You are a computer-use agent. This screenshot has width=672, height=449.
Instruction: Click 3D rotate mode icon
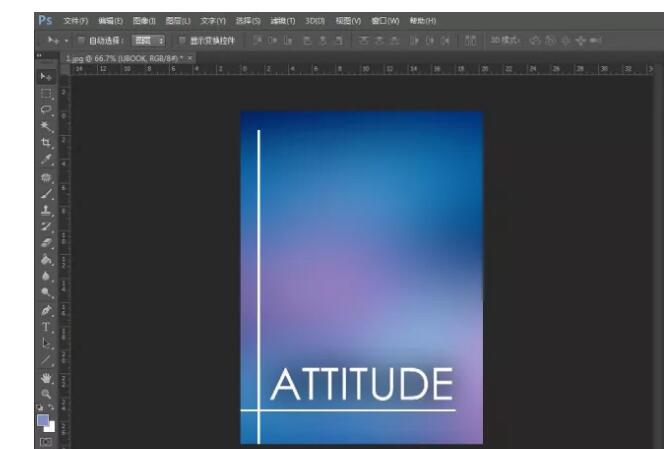[534, 41]
